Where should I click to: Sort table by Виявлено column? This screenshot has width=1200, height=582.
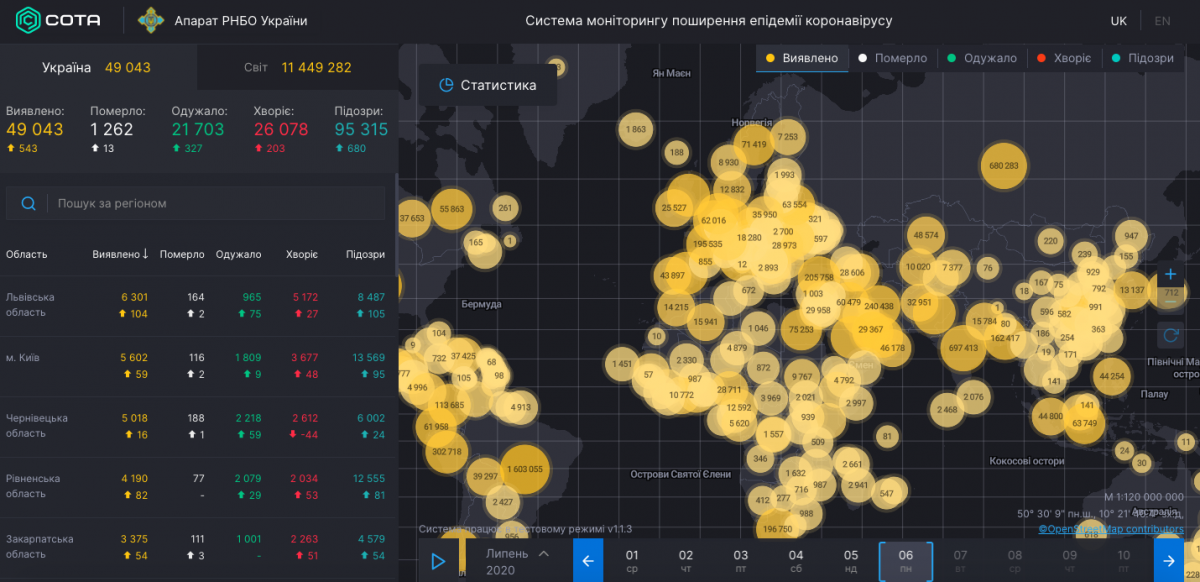(120, 254)
